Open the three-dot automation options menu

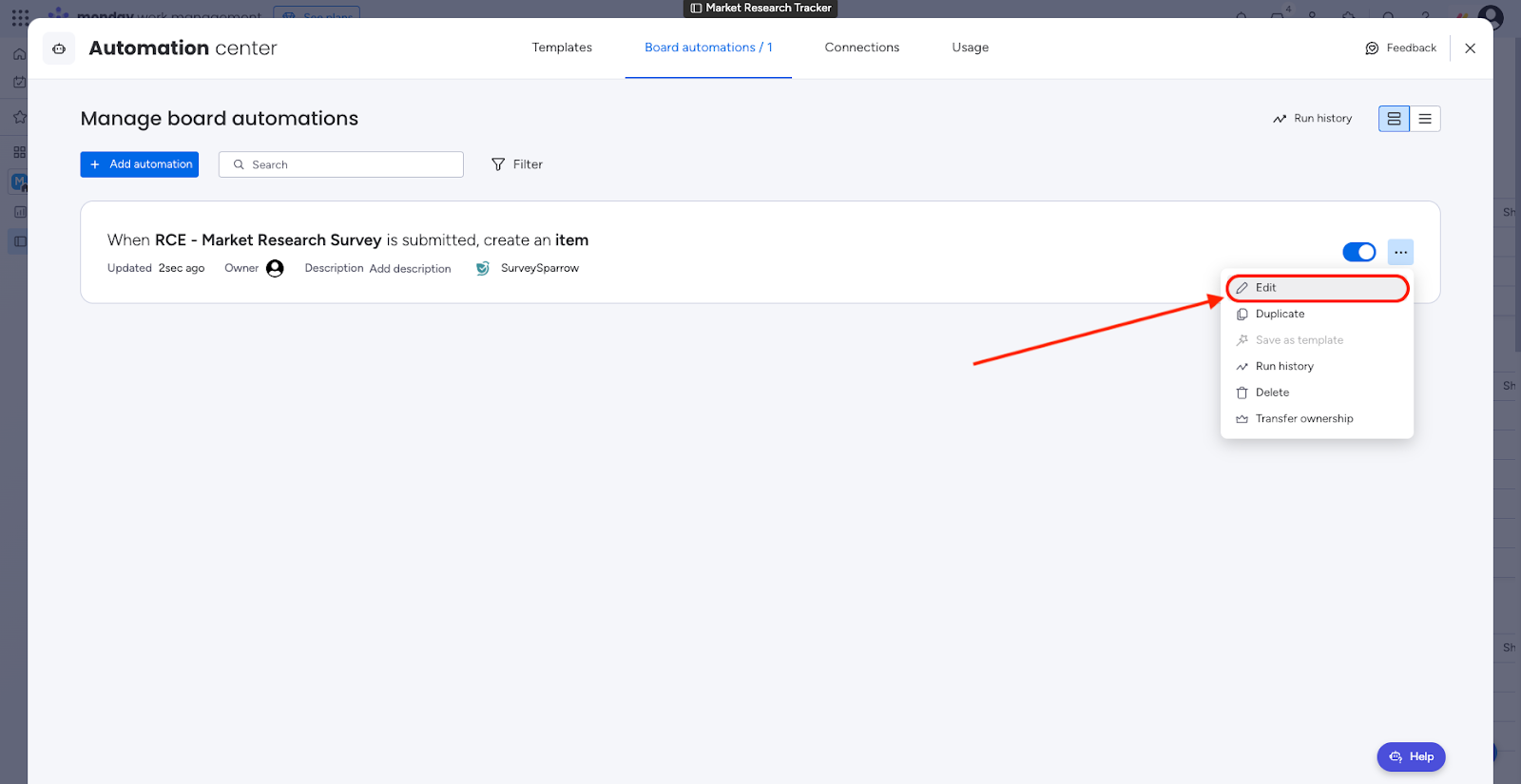pyautogui.click(x=1400, y=252)
